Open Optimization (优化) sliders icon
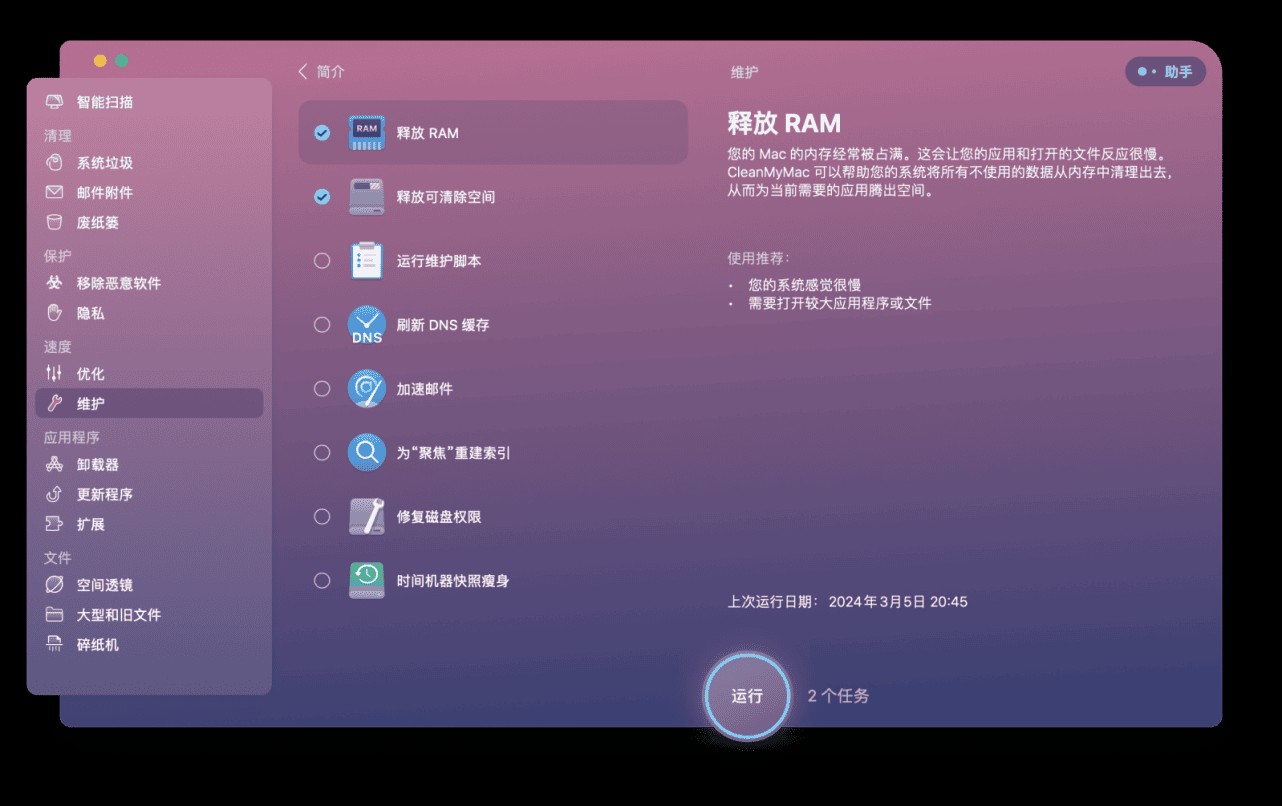This screenshot has width=1282, height=806. (55, 374)
